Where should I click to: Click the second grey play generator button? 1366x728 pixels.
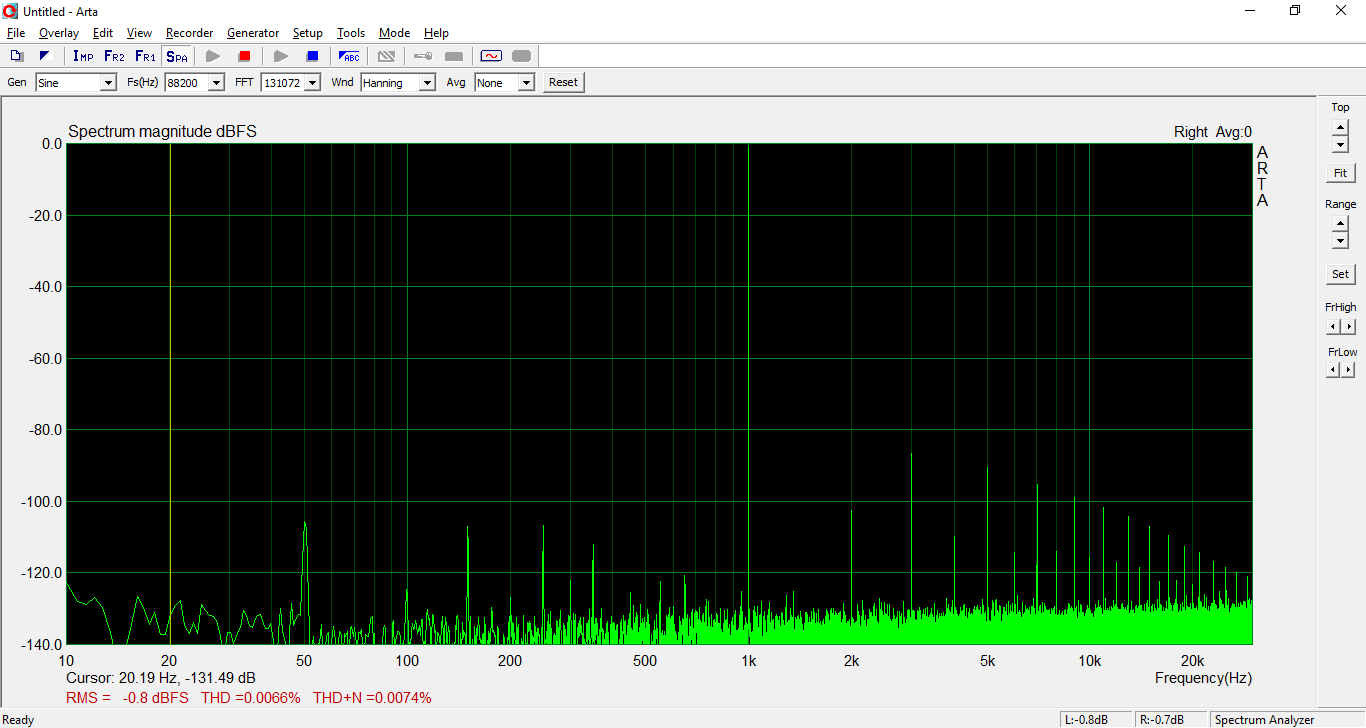coord(281,56)
